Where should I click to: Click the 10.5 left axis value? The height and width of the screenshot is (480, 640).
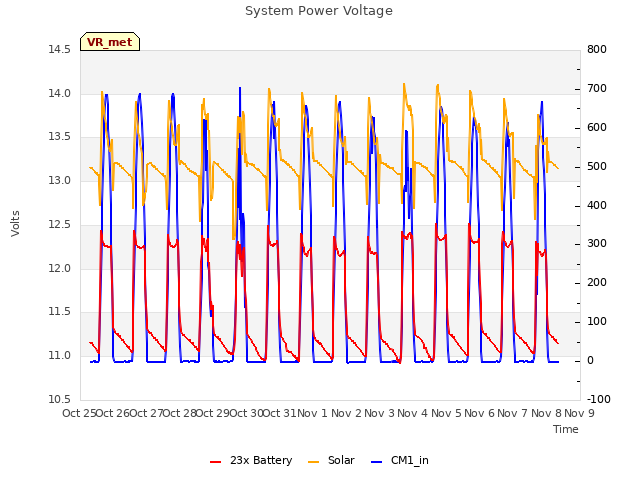coord(59,399)
